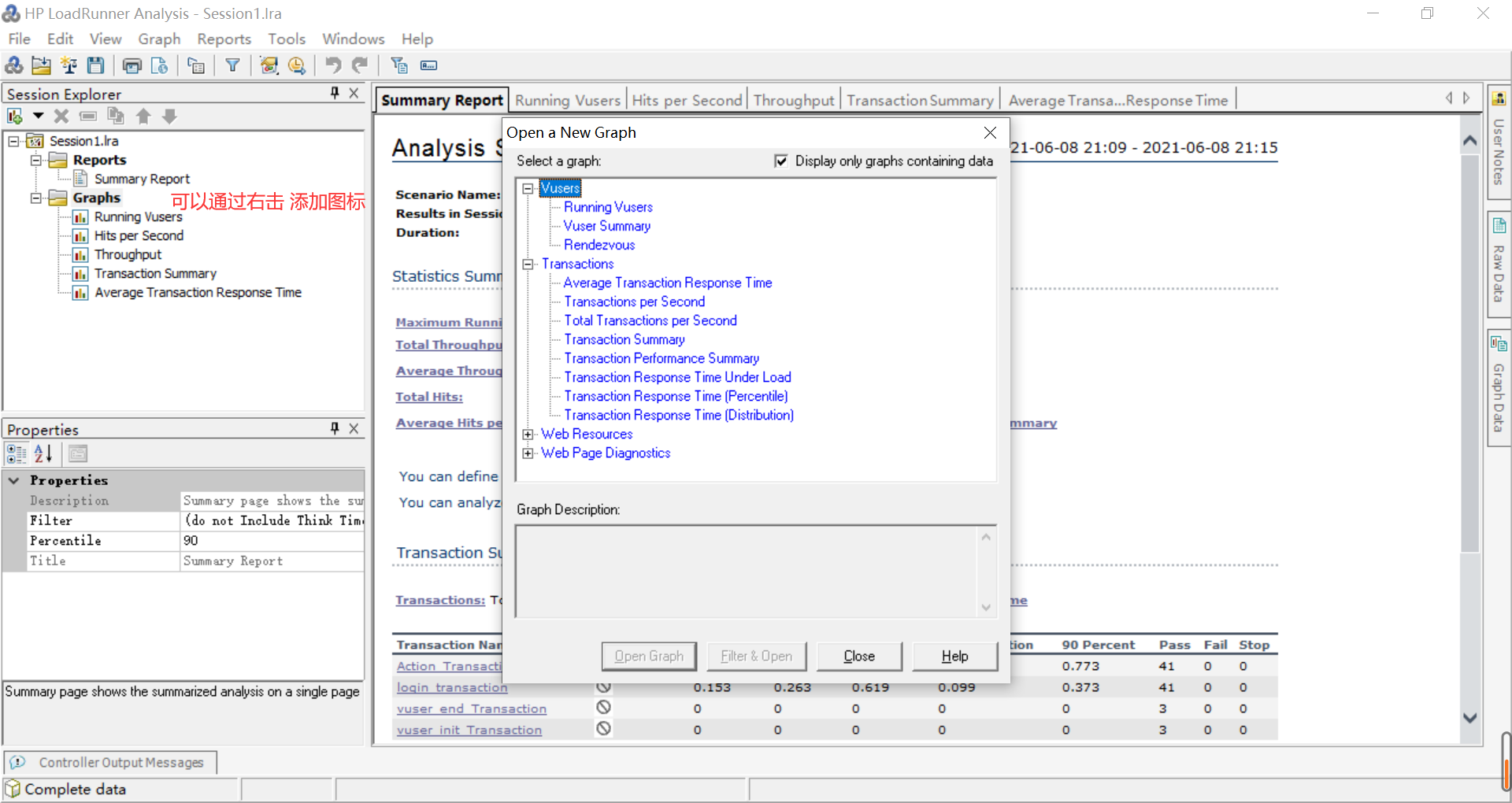Click the clock granularity icon
The image size is (1512, 803).
pos(296,65)
